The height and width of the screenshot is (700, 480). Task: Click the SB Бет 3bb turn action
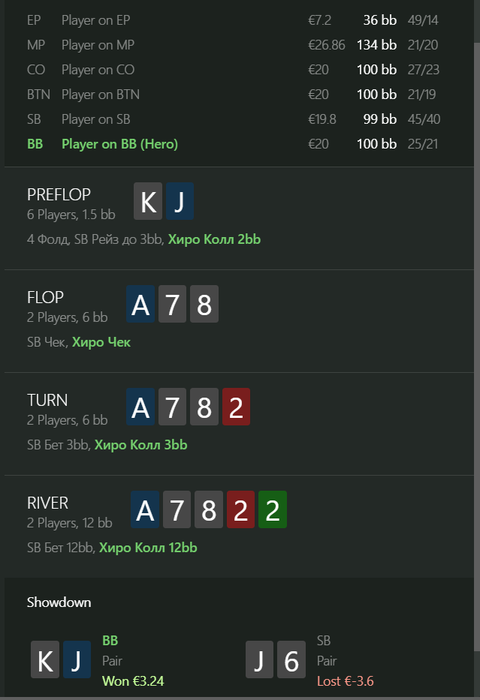pyautogui.click(x=58, y=445)
